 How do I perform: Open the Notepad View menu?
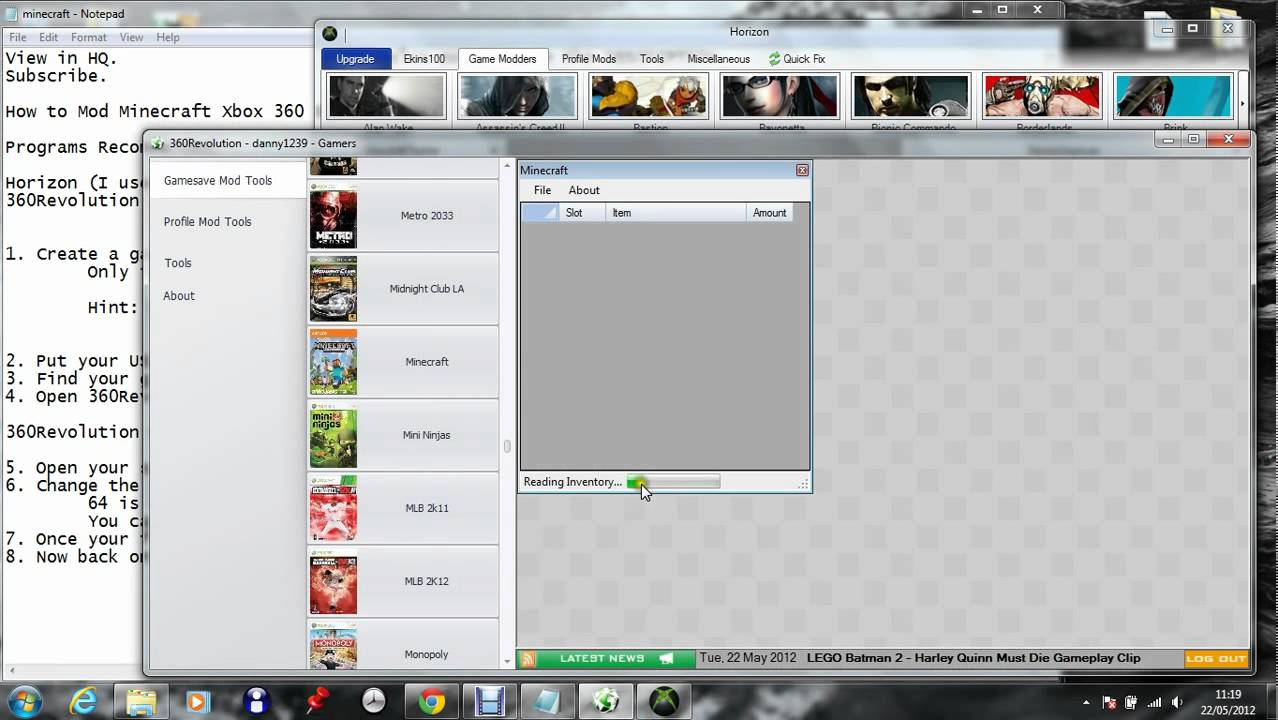(x=131, y=37)
